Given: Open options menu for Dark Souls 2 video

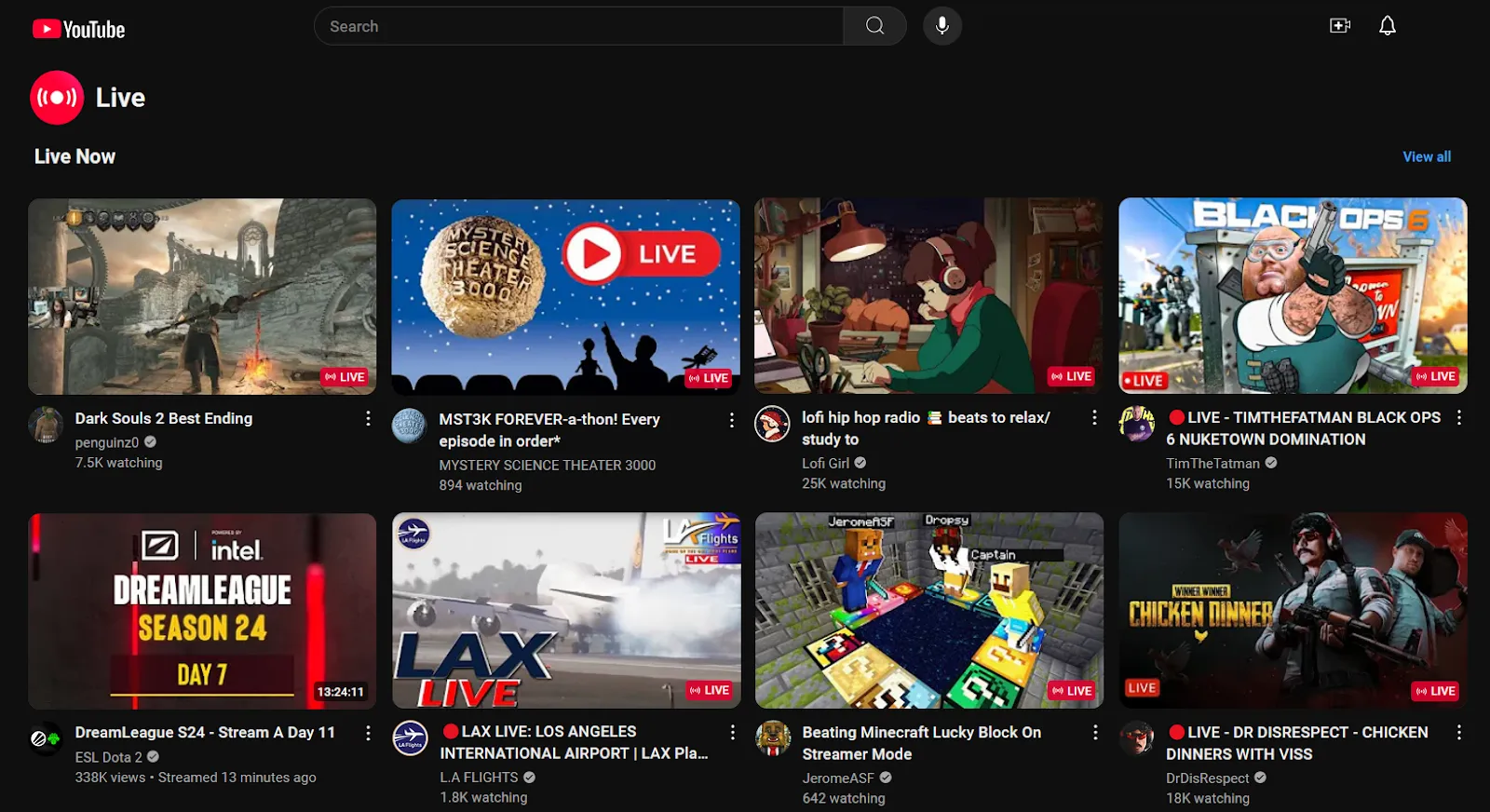Looking at the screenshot, I should tap(368, 419).
